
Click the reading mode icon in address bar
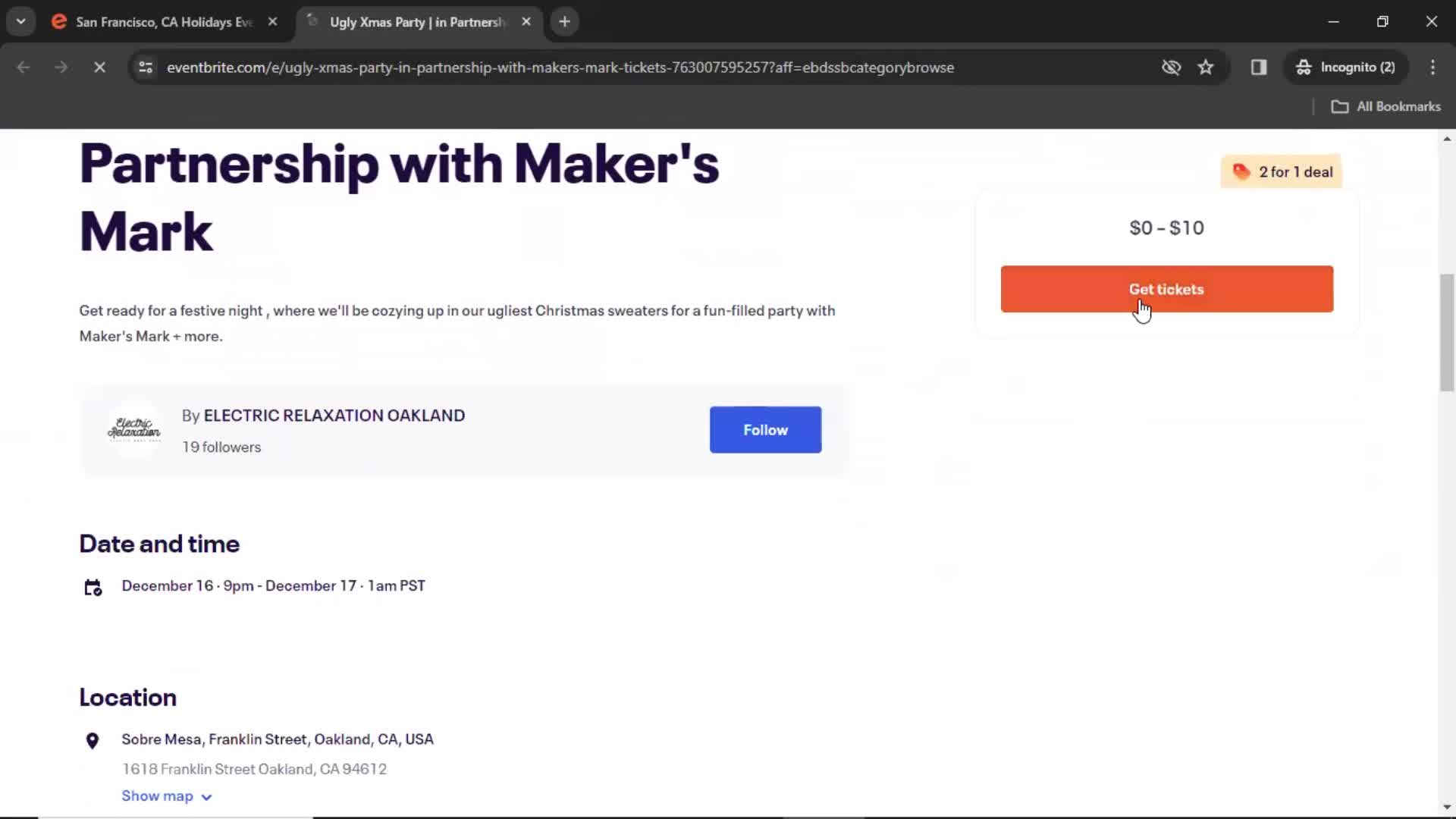pyautogui.click(x=1259, y=67)
